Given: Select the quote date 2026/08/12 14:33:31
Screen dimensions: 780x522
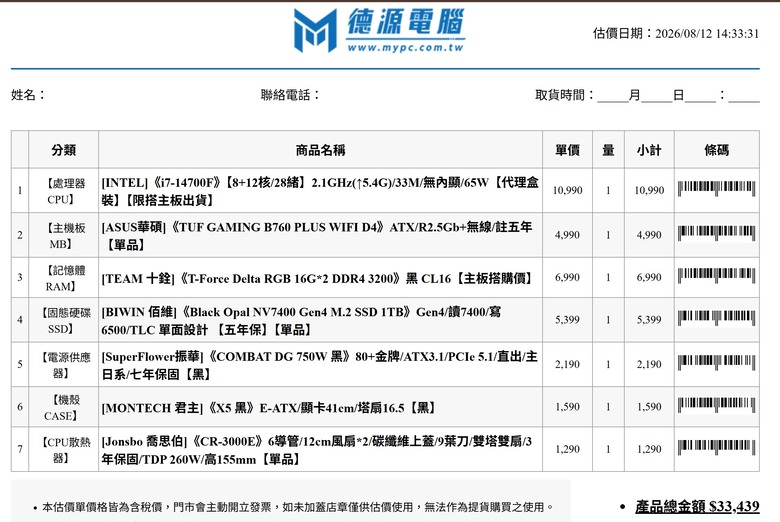Looking at the screenshot, I should (707, 34).
